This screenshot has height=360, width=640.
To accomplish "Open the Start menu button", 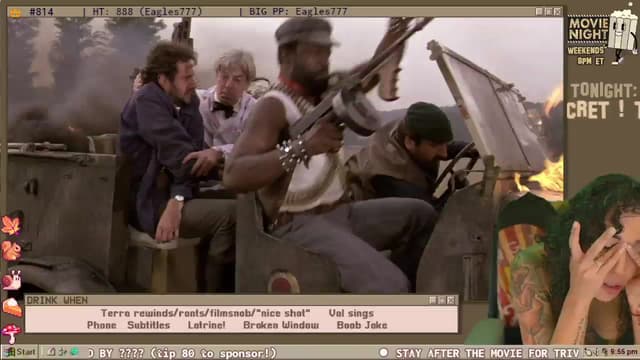I will [20, 352].
